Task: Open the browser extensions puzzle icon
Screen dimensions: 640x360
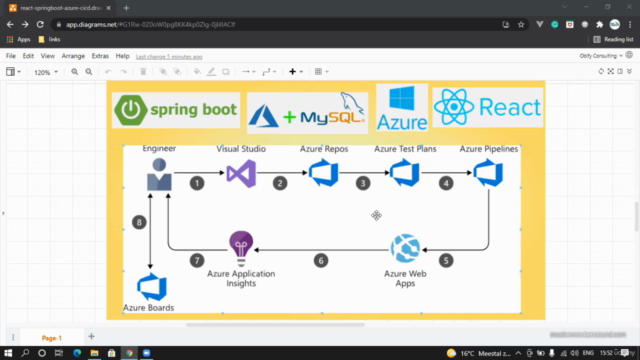Action: click(x=599, y=24)
